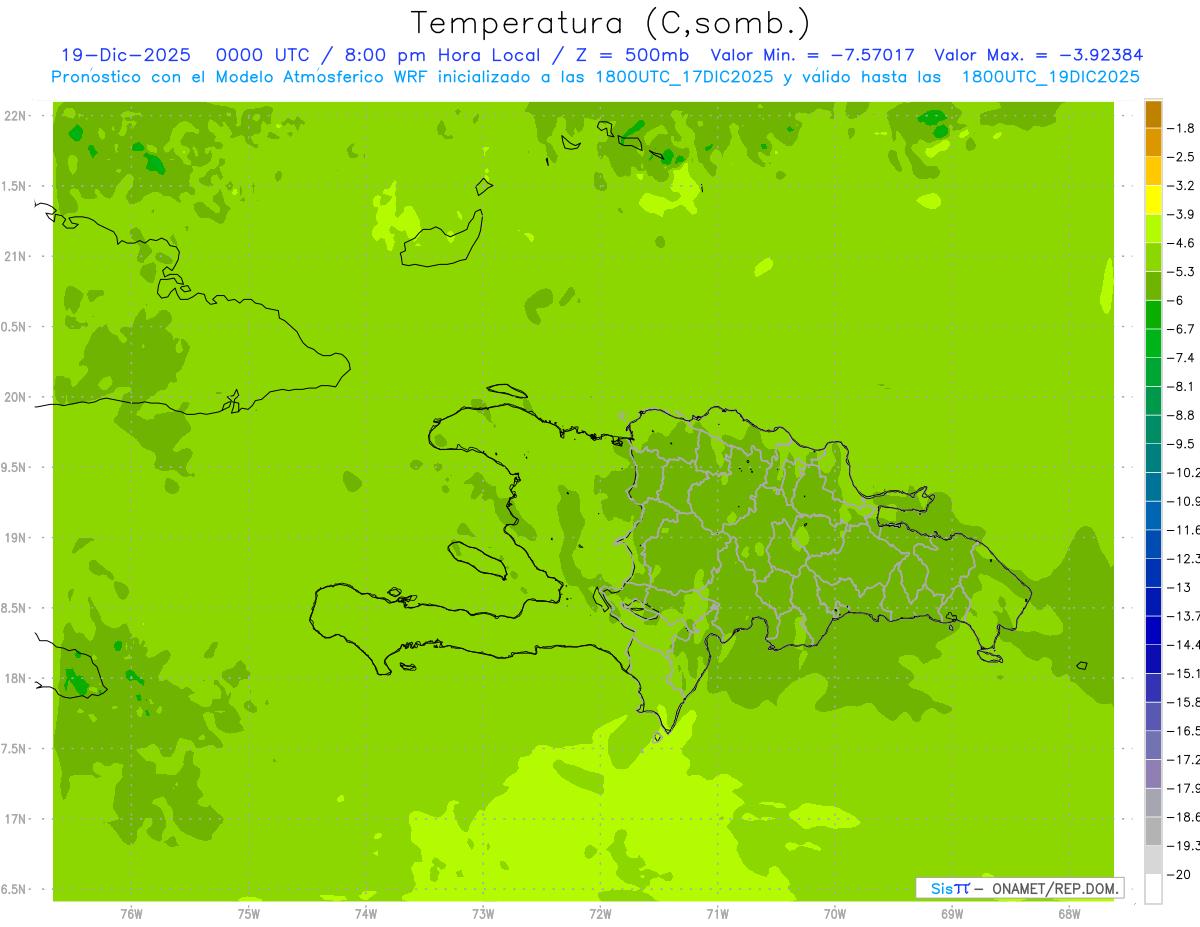Click the "-2.5" color bar value

[x=1182, y=157]
